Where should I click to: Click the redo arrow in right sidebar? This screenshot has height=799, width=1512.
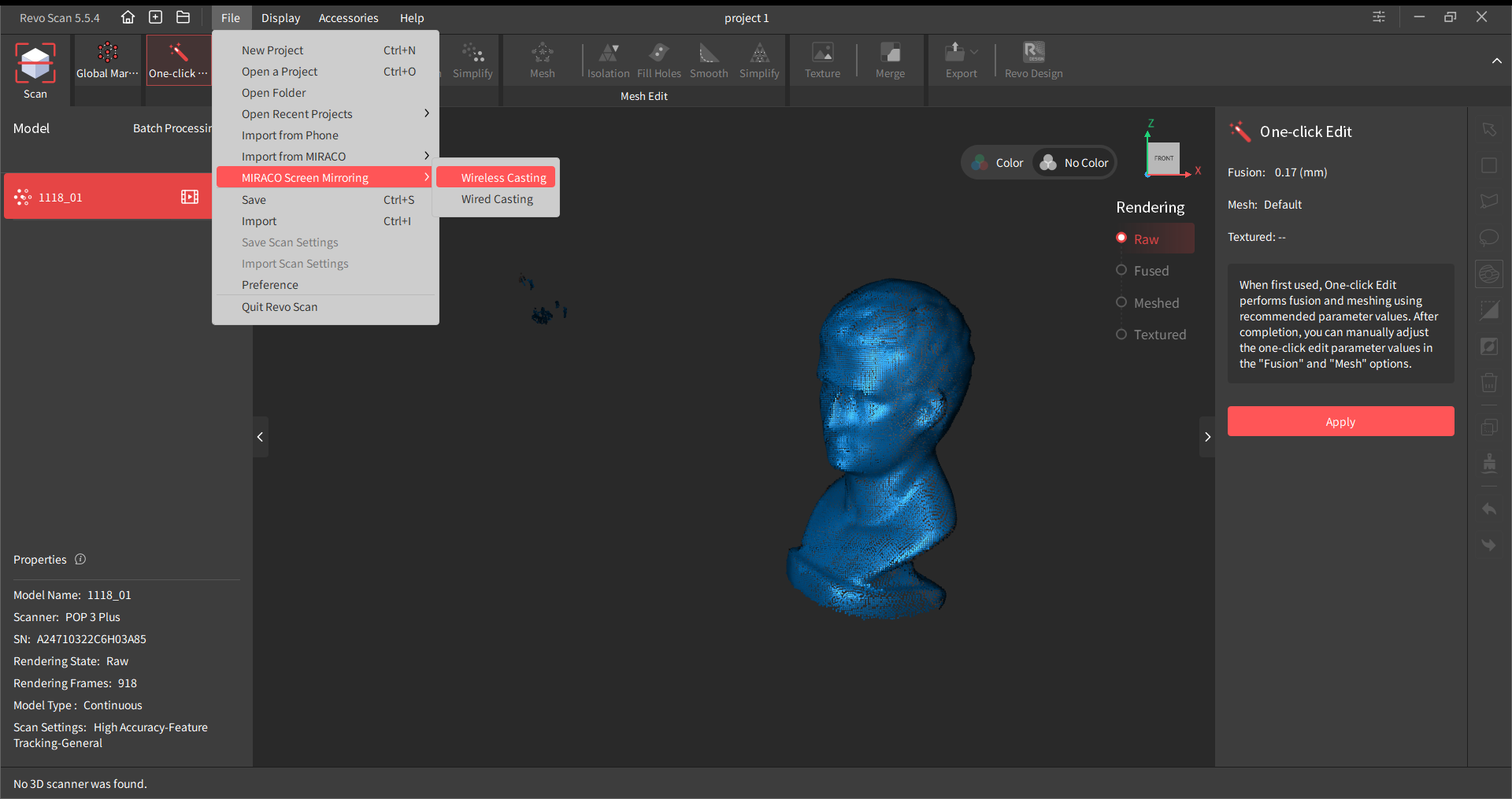(1488, 545)
